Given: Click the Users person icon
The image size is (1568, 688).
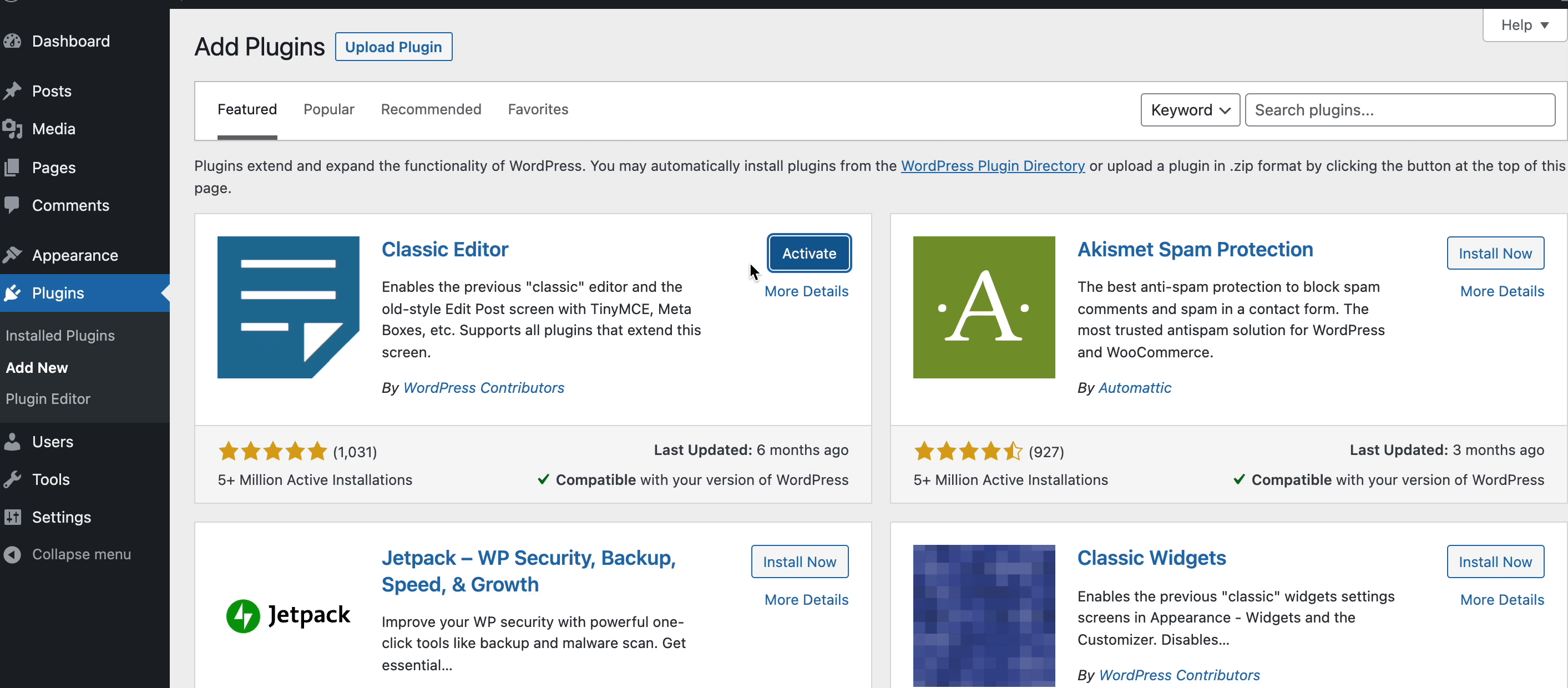Looking at the screenshot, I should tap(12, 442).
